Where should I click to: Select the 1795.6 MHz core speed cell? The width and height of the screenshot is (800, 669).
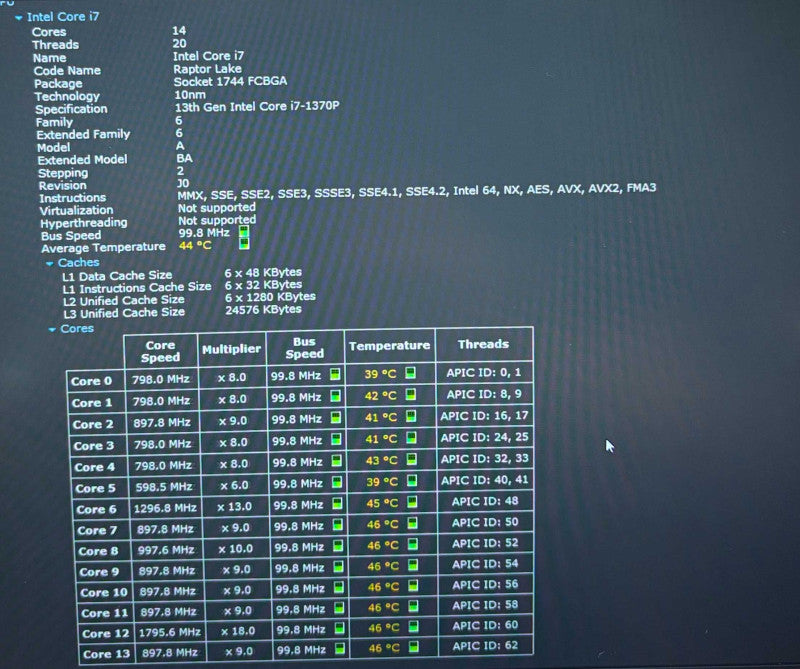[169, 632]
